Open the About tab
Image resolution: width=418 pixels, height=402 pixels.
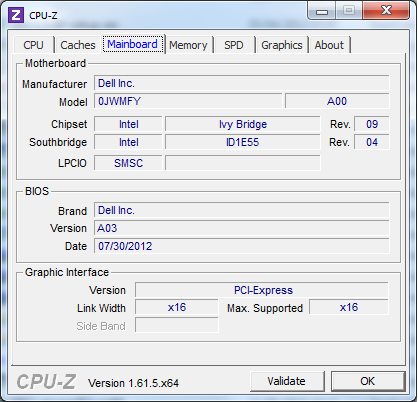coord(329,45)
